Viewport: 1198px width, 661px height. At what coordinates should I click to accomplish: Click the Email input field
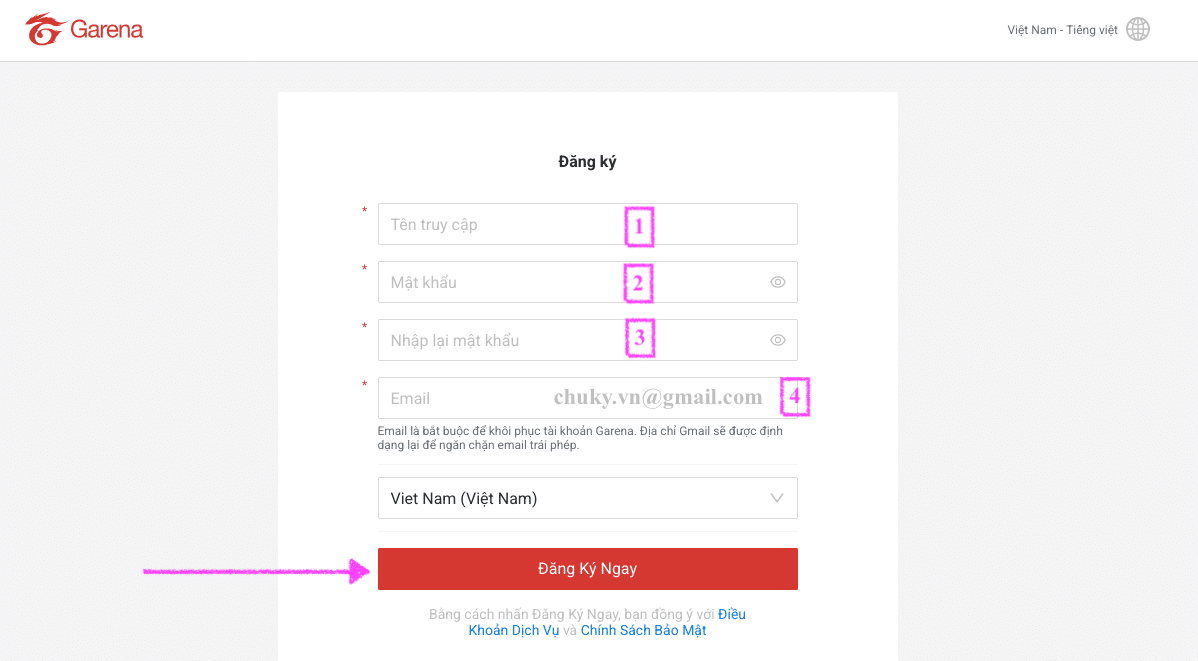(588, 398)
